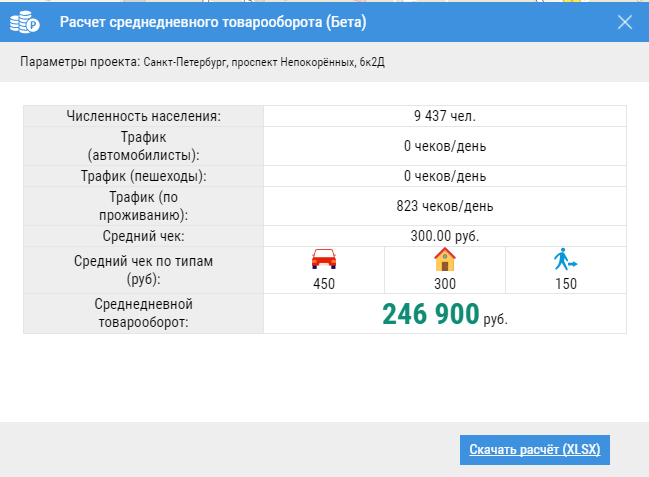Click the population value 9 437 чел.
This screenshot has width=649, height=477.
pos(444,116)
